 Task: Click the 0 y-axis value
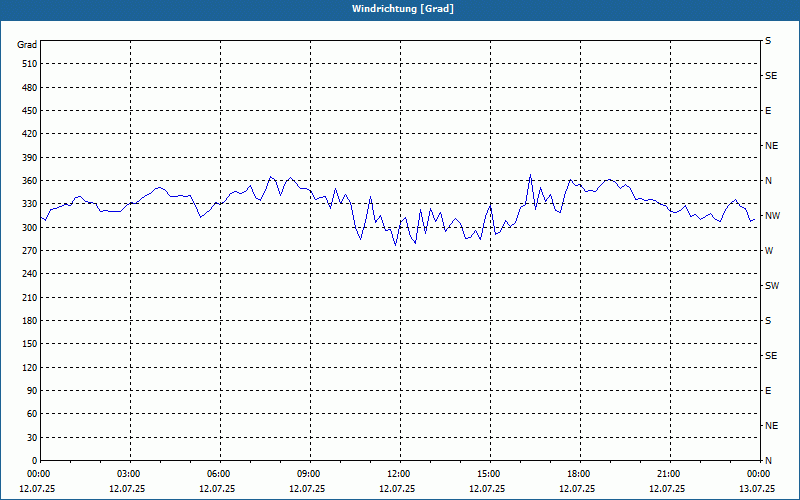[x=35, y=460]
